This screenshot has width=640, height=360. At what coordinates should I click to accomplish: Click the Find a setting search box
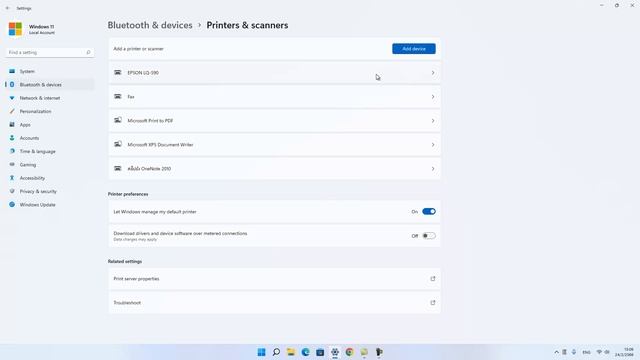tap(49, 52)
